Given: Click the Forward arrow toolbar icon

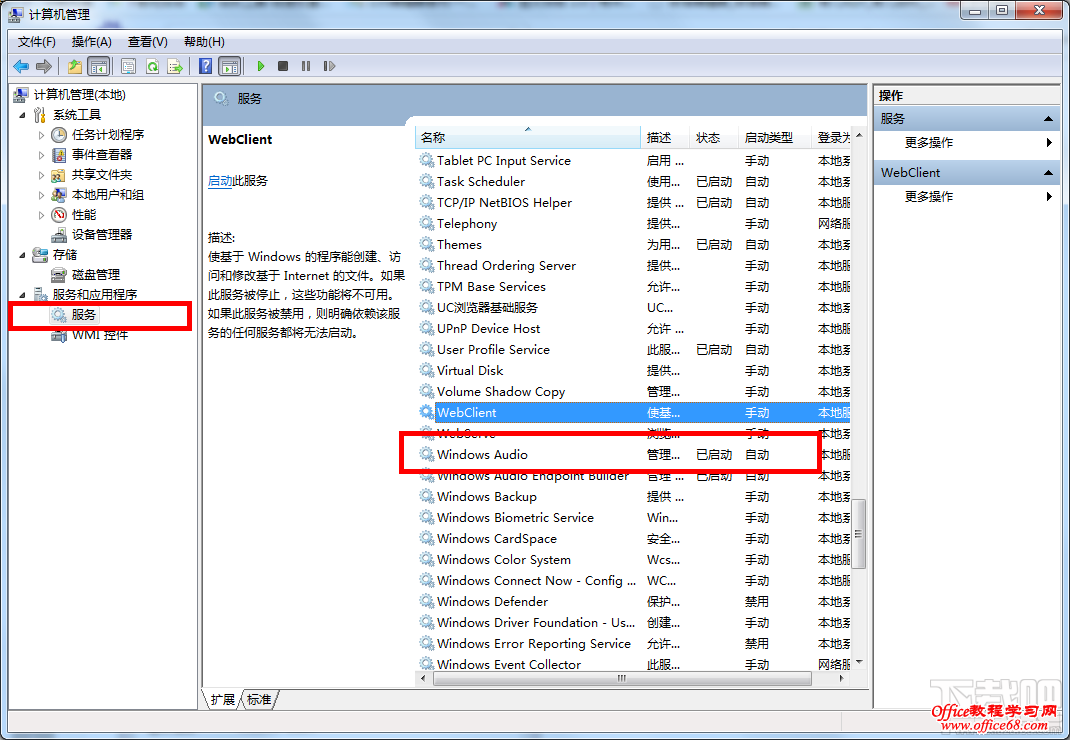Looking at the screenshot, I should click(44, 66).
